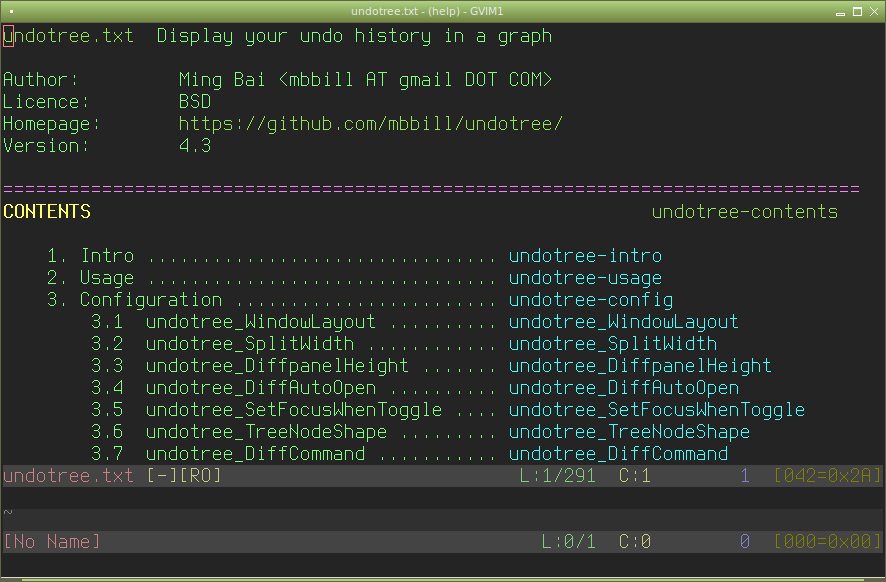Screen dimensions: 886x582
Task: Jump to undotree_SplitWidth tag link in cyan
Action: (613, 344)
